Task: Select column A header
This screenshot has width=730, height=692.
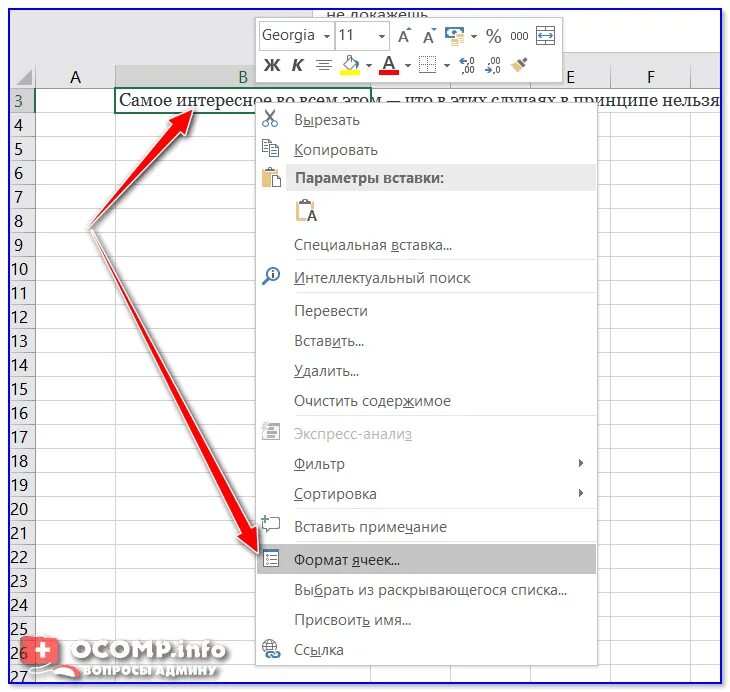Action: (75, 77)
